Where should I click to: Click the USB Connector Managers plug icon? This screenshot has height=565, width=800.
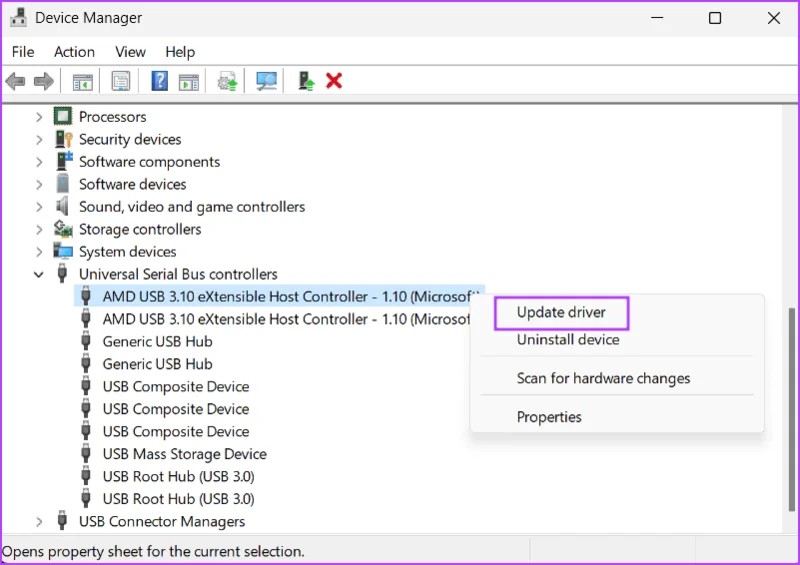[x=62, y=521]
